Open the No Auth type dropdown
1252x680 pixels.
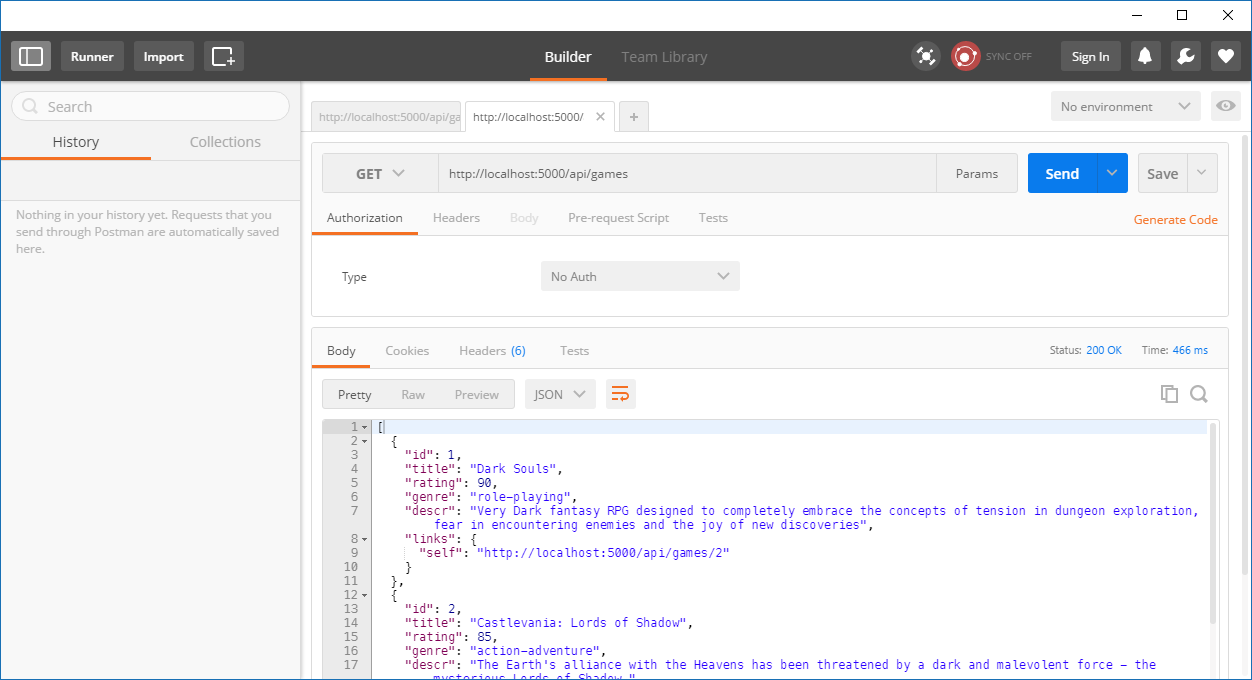pyautogui.click(x=640, y=276)
